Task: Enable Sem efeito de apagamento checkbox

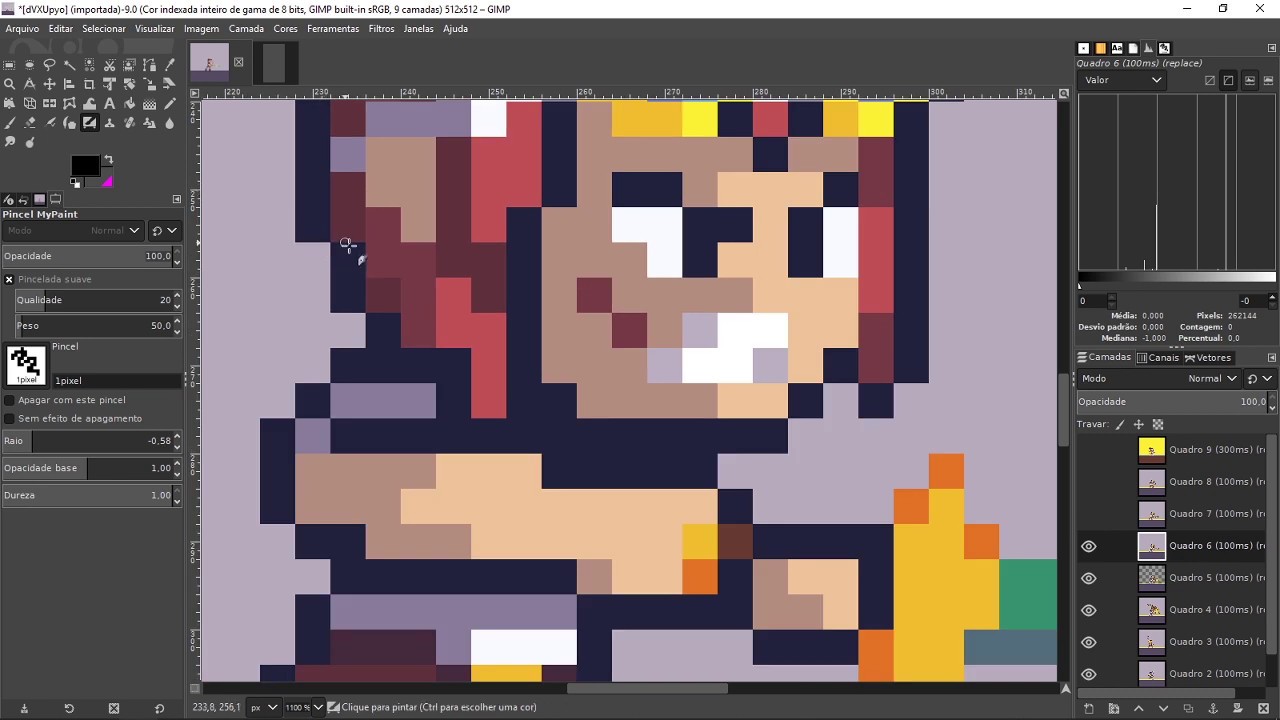Action: (x=9, y=418)
